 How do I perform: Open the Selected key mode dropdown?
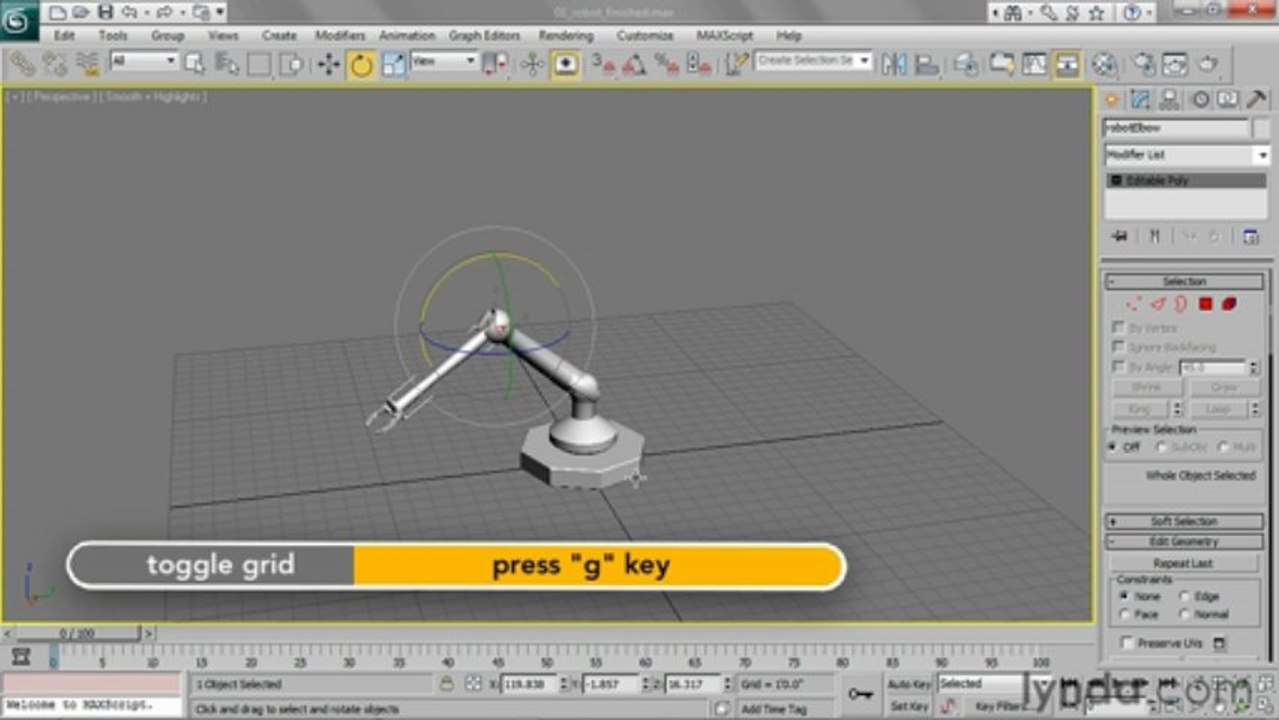pyautogui.click(x=993, y=684)
